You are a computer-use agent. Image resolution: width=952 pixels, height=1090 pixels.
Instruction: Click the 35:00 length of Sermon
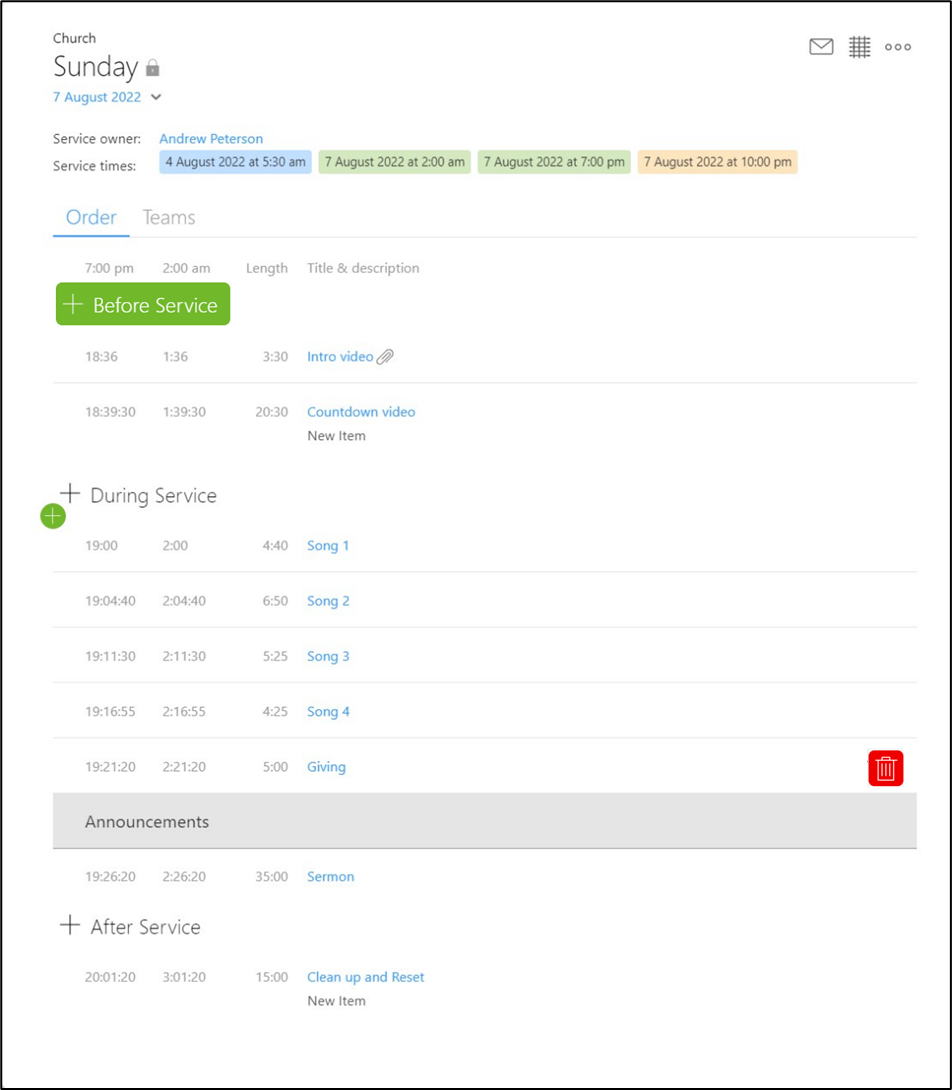tap(271, 877)
